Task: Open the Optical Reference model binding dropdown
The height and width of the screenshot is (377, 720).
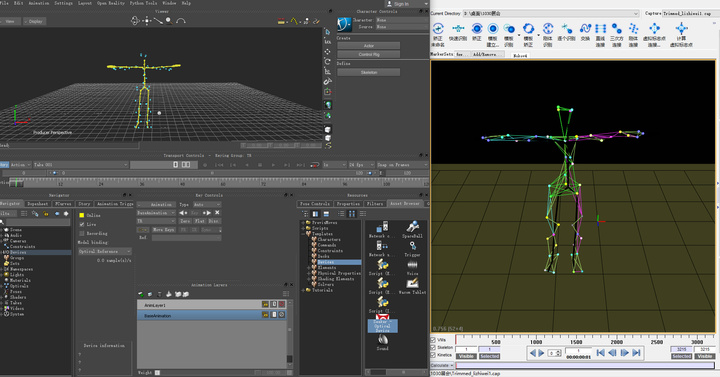Action: [105, 251]
